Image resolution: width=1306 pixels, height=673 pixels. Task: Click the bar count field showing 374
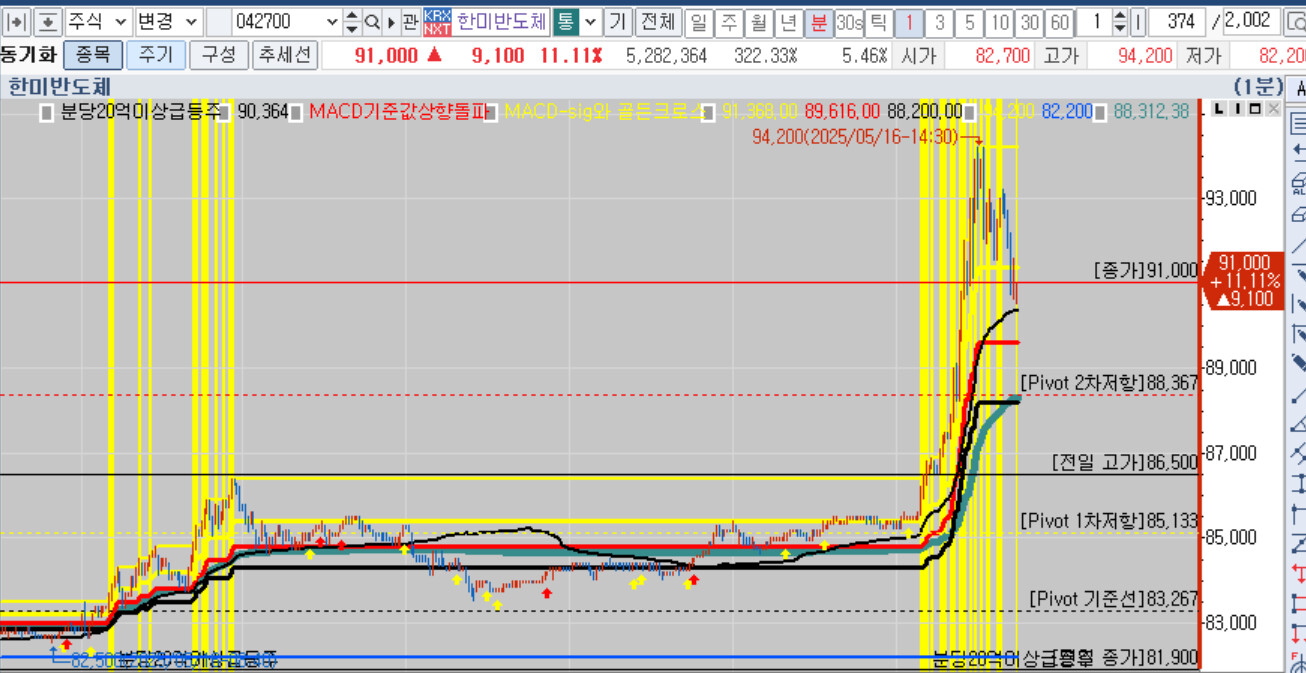1178,21
